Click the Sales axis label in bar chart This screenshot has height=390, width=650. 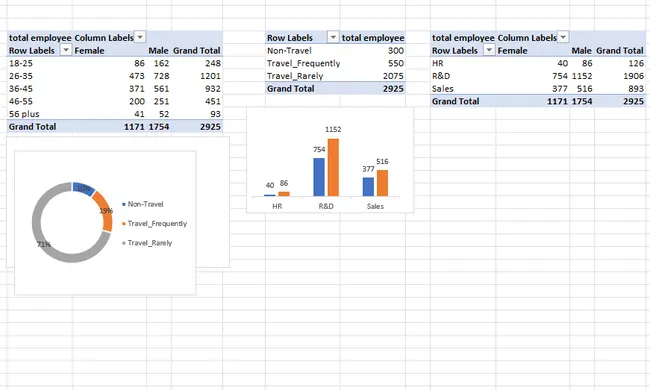pyautogui.click(x=375, y=206)
